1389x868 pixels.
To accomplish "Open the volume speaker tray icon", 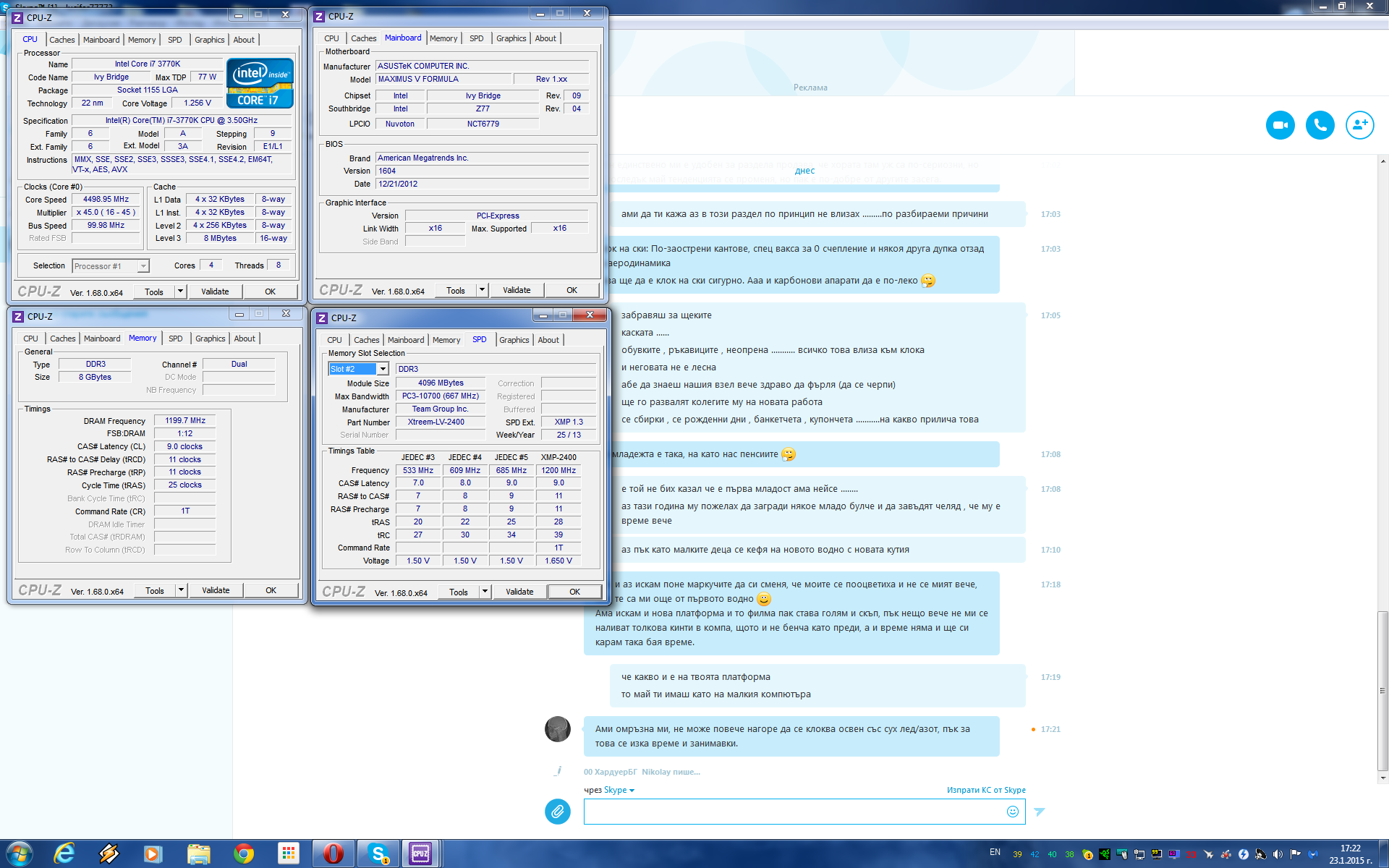I will tap(1278, 854).
